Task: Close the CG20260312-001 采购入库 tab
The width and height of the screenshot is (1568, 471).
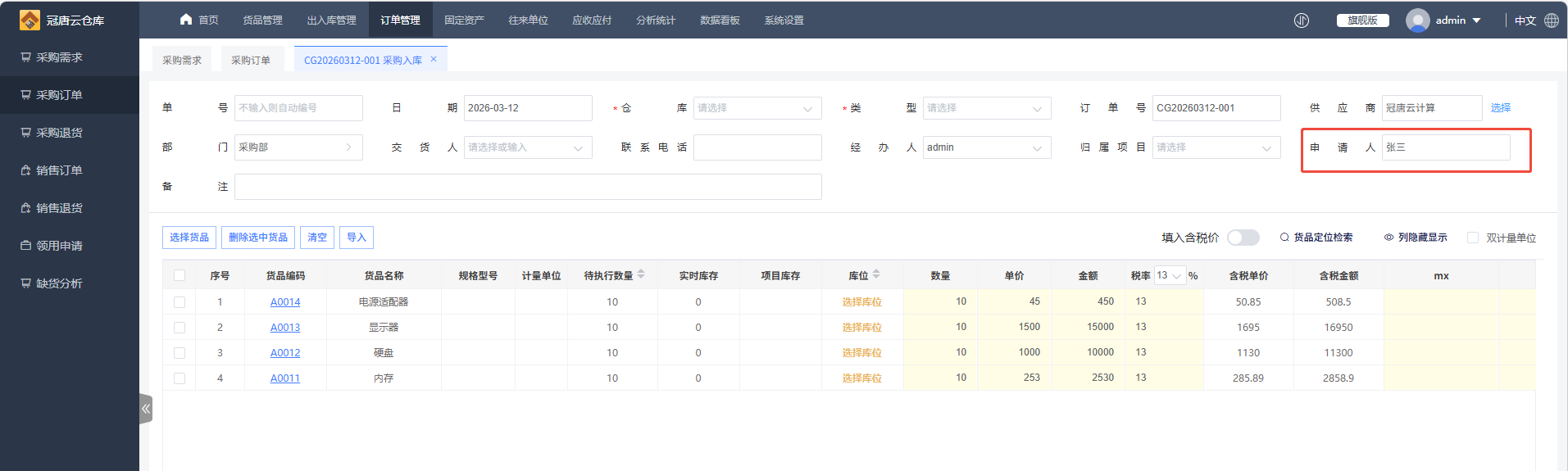Action: (434, 59)
